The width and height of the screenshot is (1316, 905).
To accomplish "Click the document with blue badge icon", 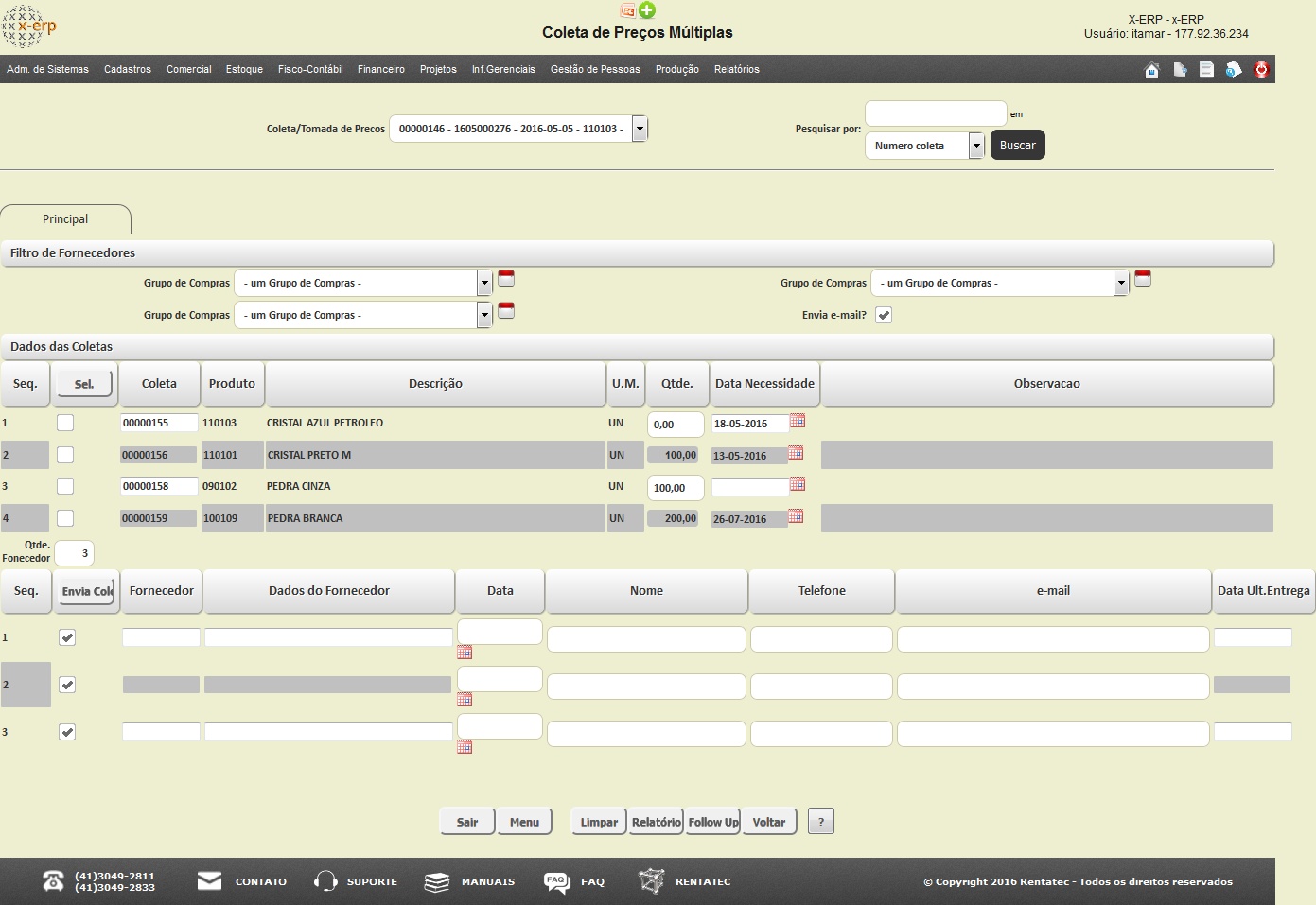I will tap(1180, 69).
